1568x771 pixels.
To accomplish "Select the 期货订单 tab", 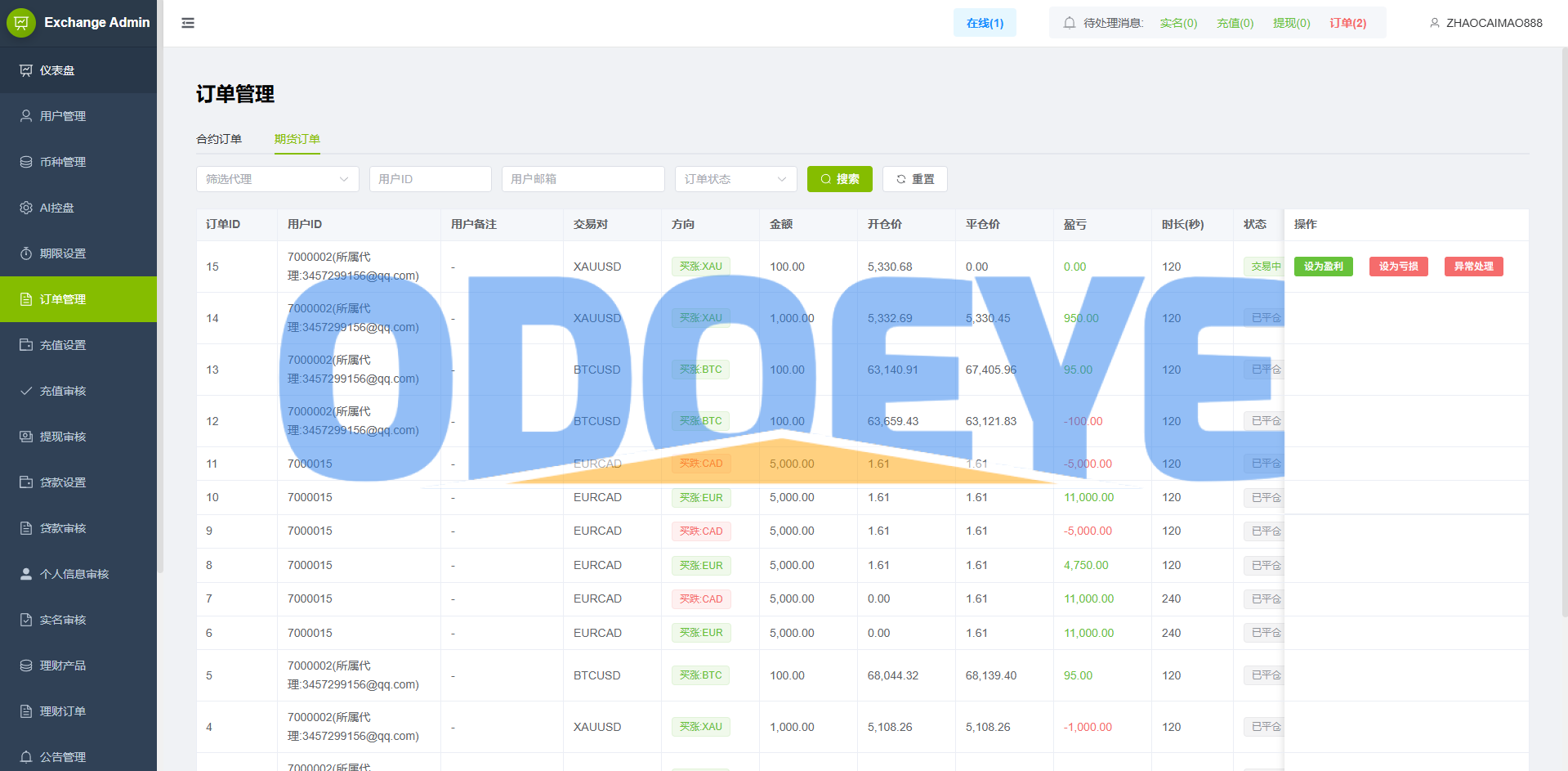I will tap(297, 139).
